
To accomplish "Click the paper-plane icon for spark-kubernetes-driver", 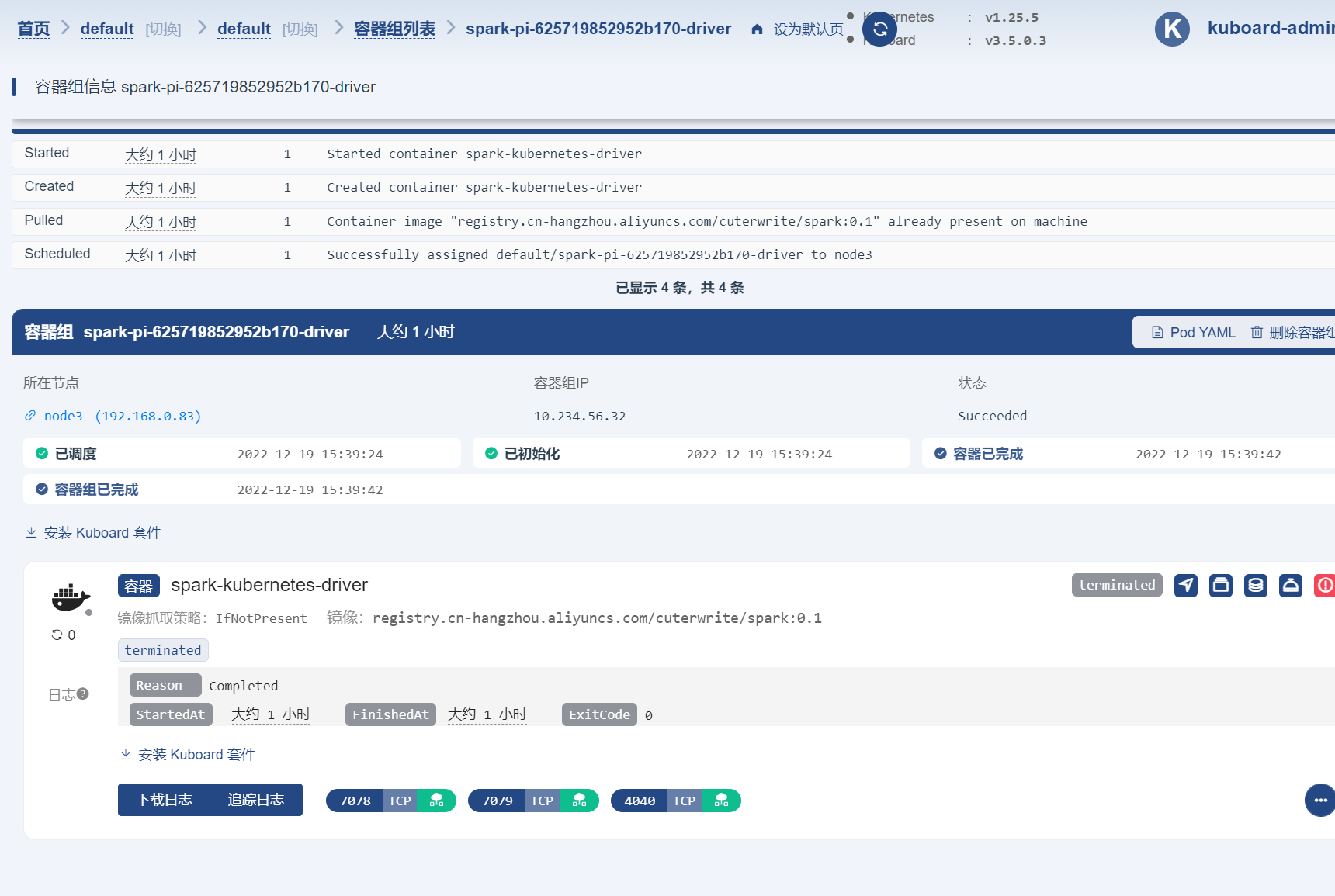I will (x=1185, y=585).
